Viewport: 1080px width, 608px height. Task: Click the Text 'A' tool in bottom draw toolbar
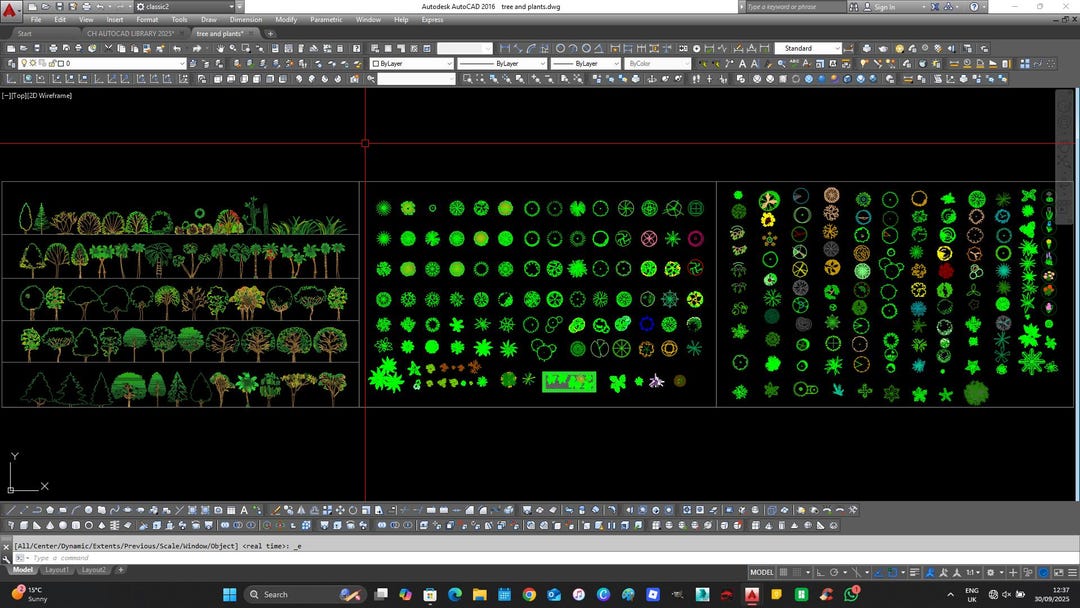click(x=244, y=510)
